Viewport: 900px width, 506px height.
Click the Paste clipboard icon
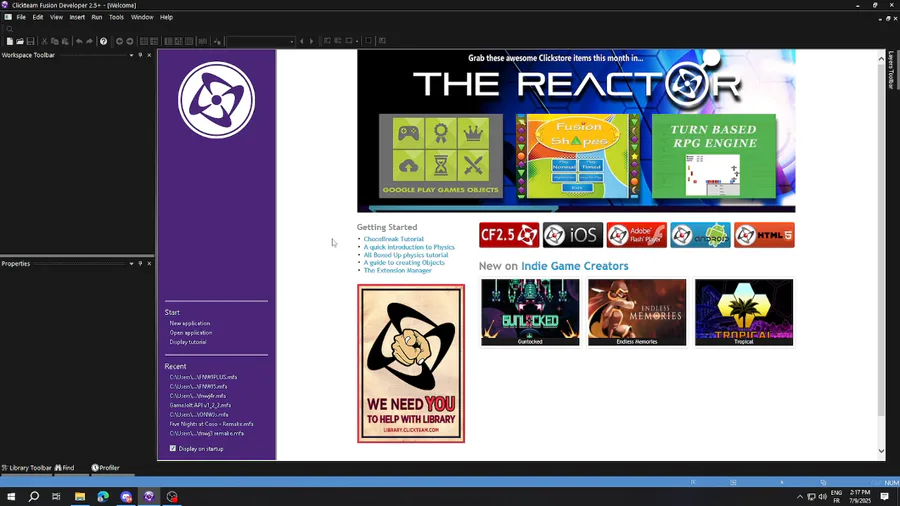[65, 41]
